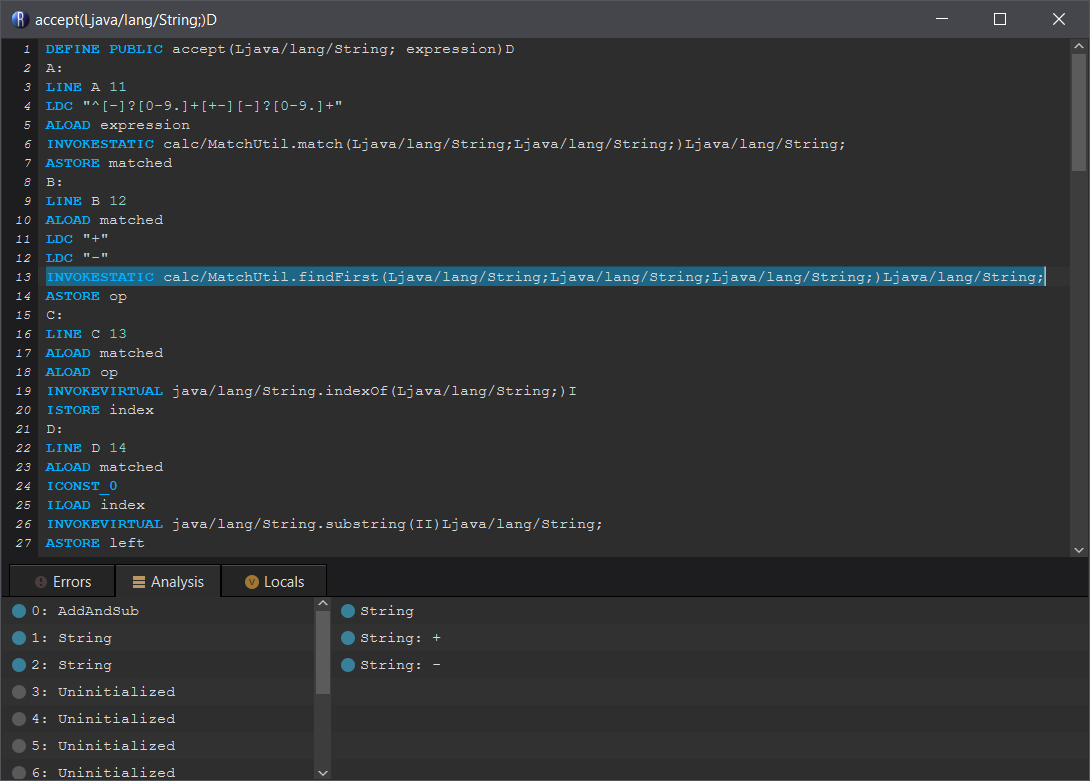Viewport: 1090px width, 781px height.
Task: Place cursor on LDC regex pattern line
Action: tap(194, 106)
